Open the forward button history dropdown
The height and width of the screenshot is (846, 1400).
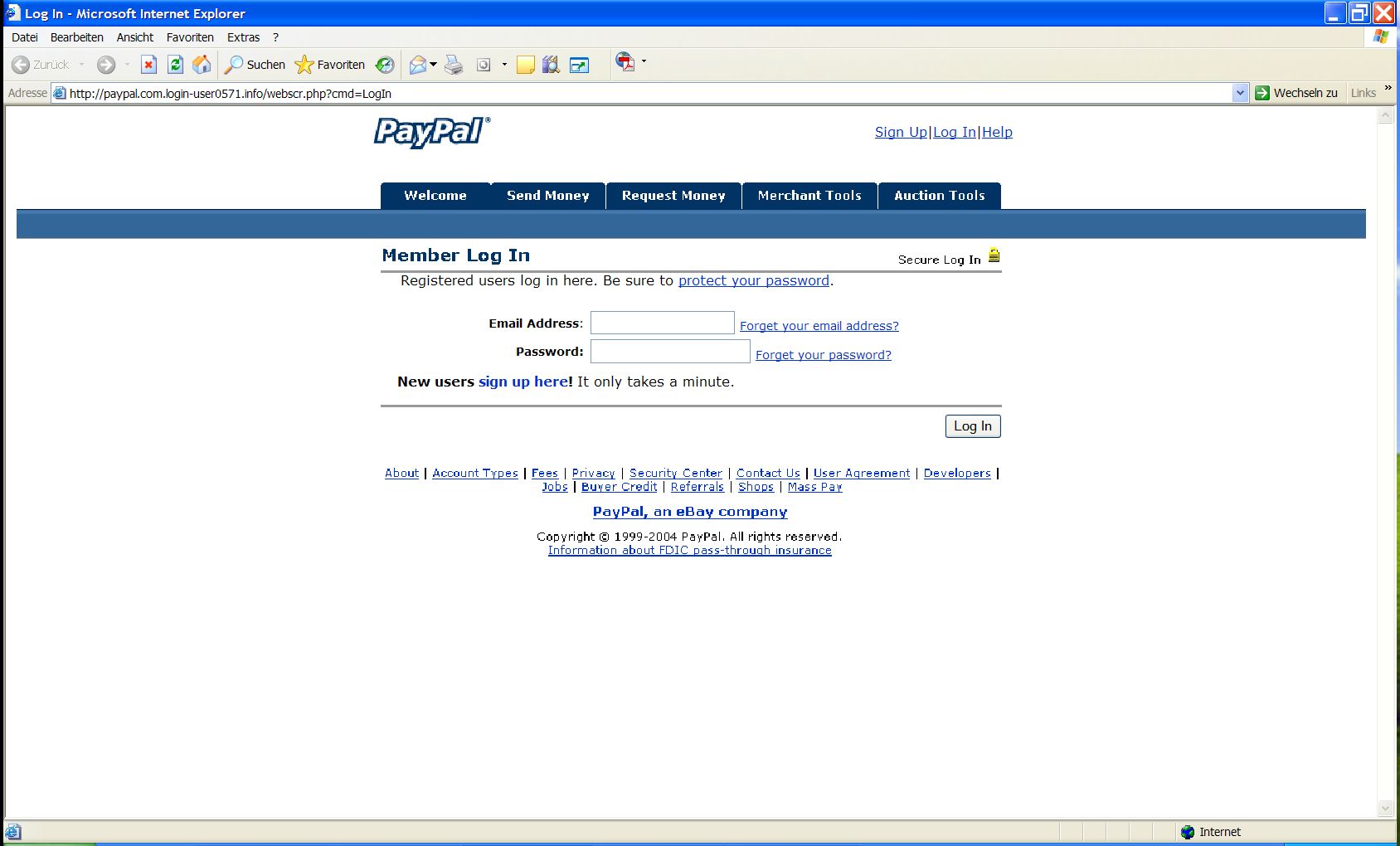(127, 65)
